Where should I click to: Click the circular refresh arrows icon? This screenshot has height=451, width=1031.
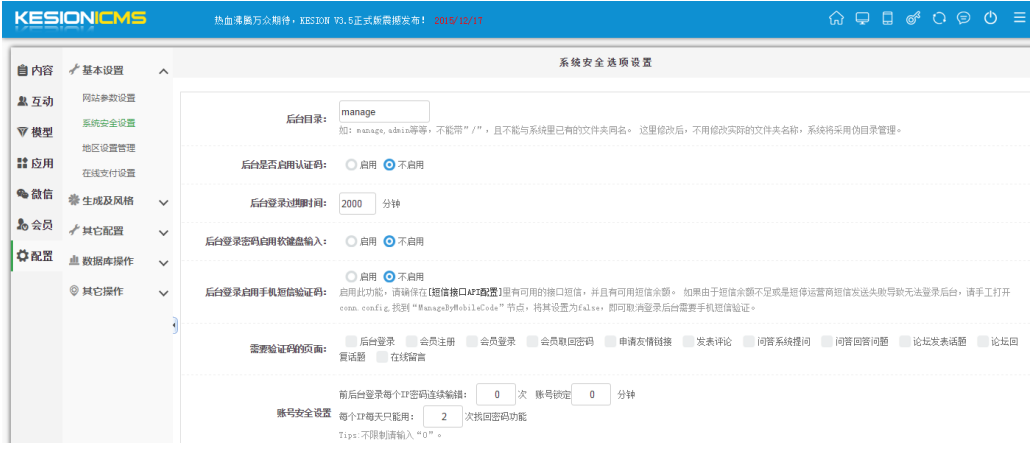[x=939, y=19]
